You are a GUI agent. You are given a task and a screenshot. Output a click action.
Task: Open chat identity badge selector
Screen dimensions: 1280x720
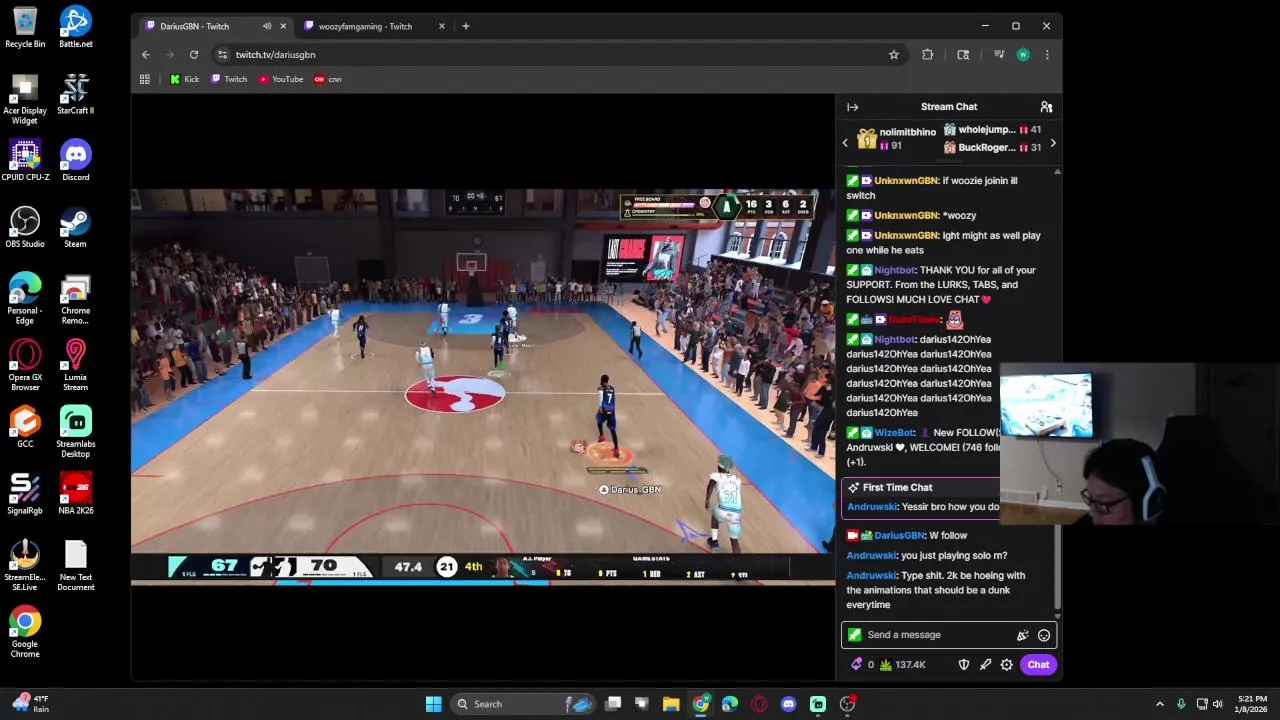pyautogui.click(x=854, y=635)
